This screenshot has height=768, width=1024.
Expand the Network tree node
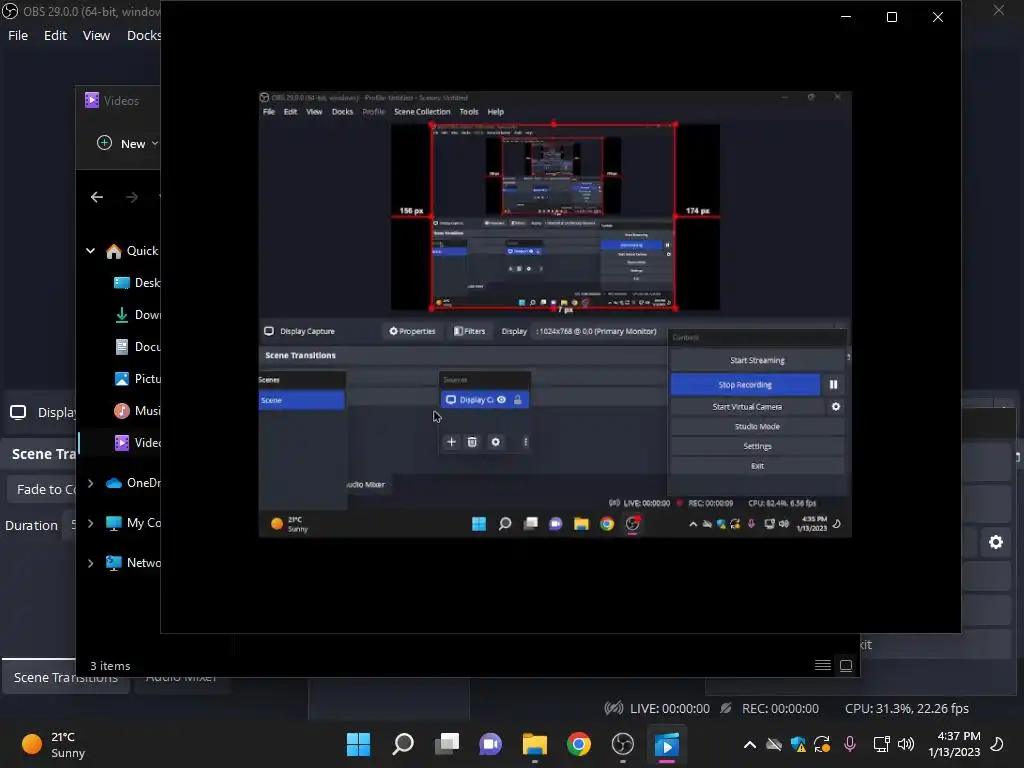pos(91,563)
